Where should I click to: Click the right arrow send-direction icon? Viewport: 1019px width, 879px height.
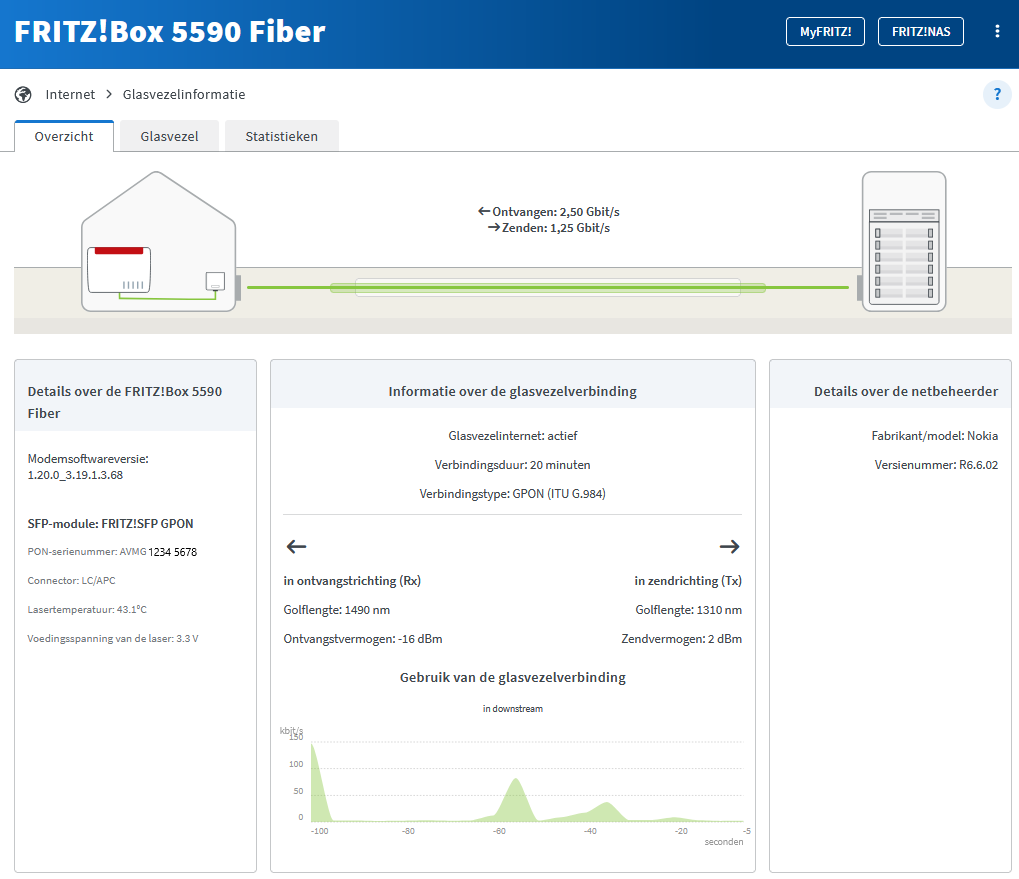point(729,546)
